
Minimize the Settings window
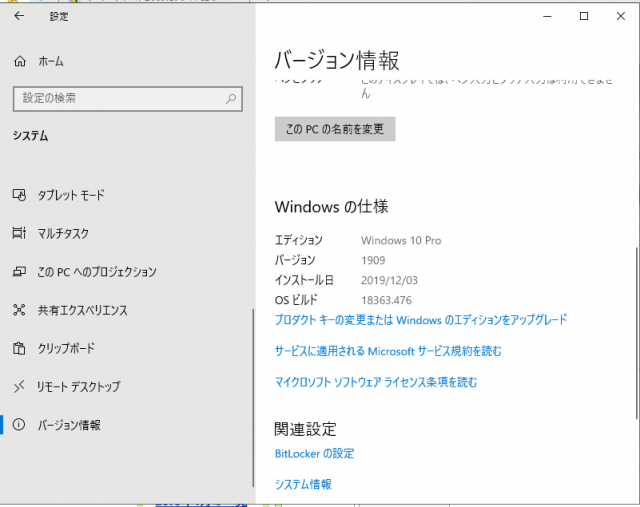tap(547, 16)
